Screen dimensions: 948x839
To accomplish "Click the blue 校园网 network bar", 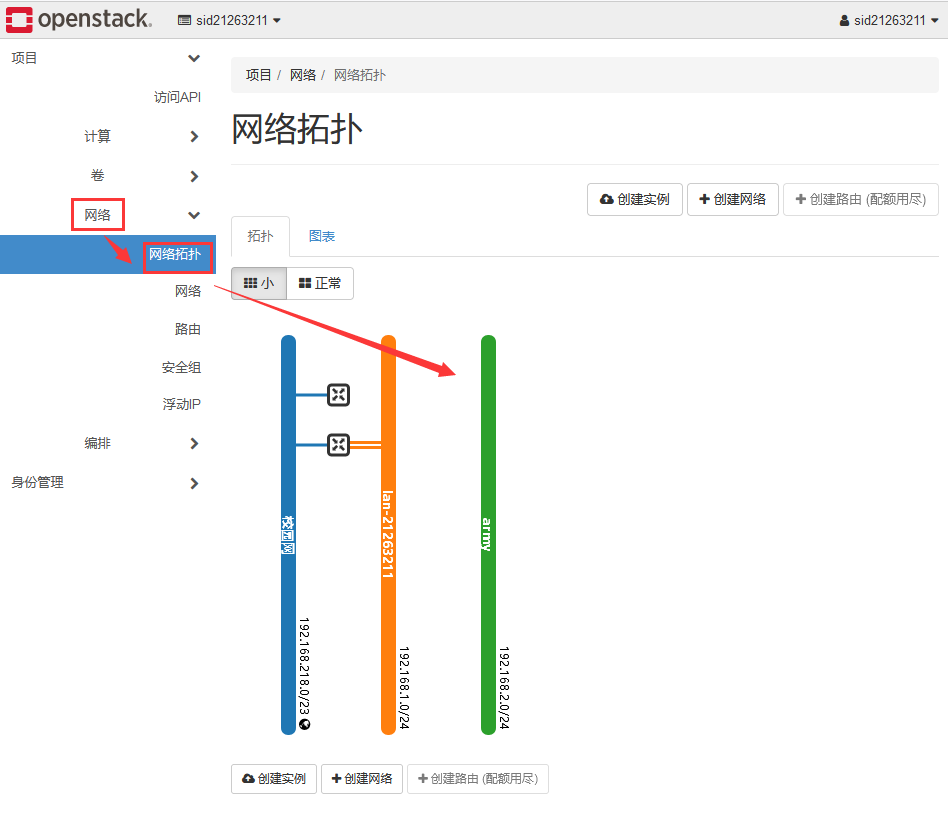I will point(288,535).
